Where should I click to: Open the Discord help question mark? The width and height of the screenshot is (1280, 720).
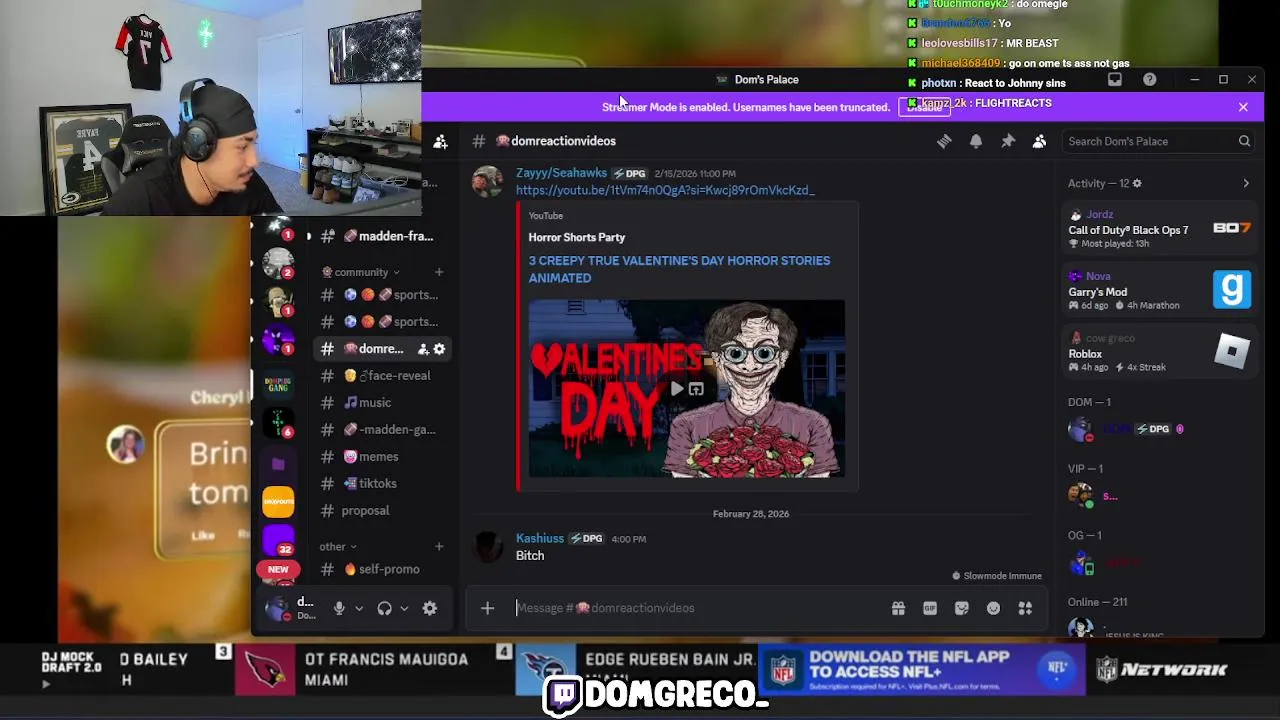pyautogui.click(x=1150, y=79)
